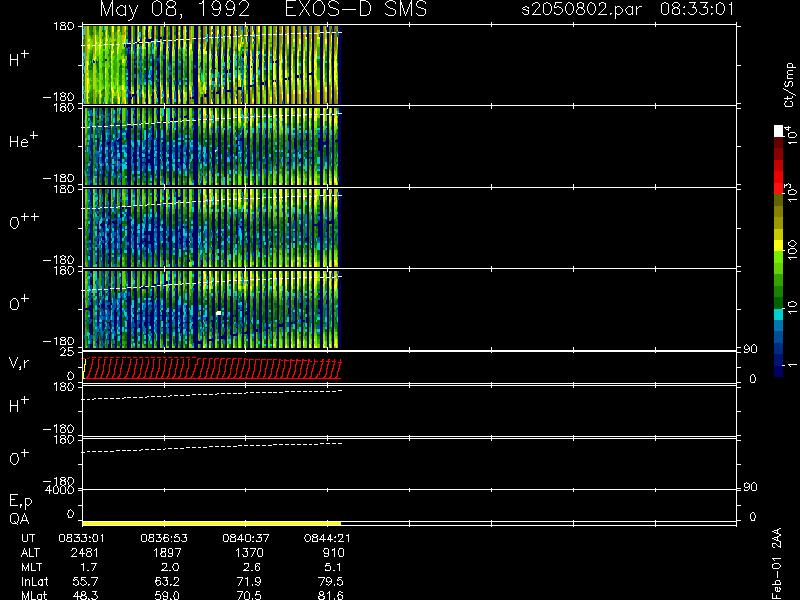
Task: Pick the dark blue bottom colorbar segment
Action: coord(779,370)
